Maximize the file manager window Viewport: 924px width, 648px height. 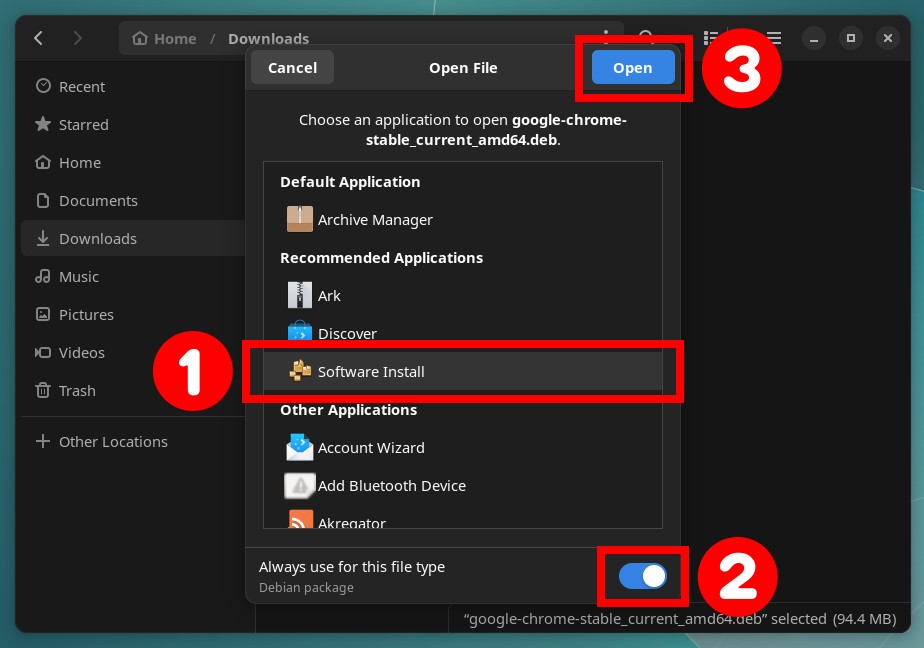(x=851, y=38)
